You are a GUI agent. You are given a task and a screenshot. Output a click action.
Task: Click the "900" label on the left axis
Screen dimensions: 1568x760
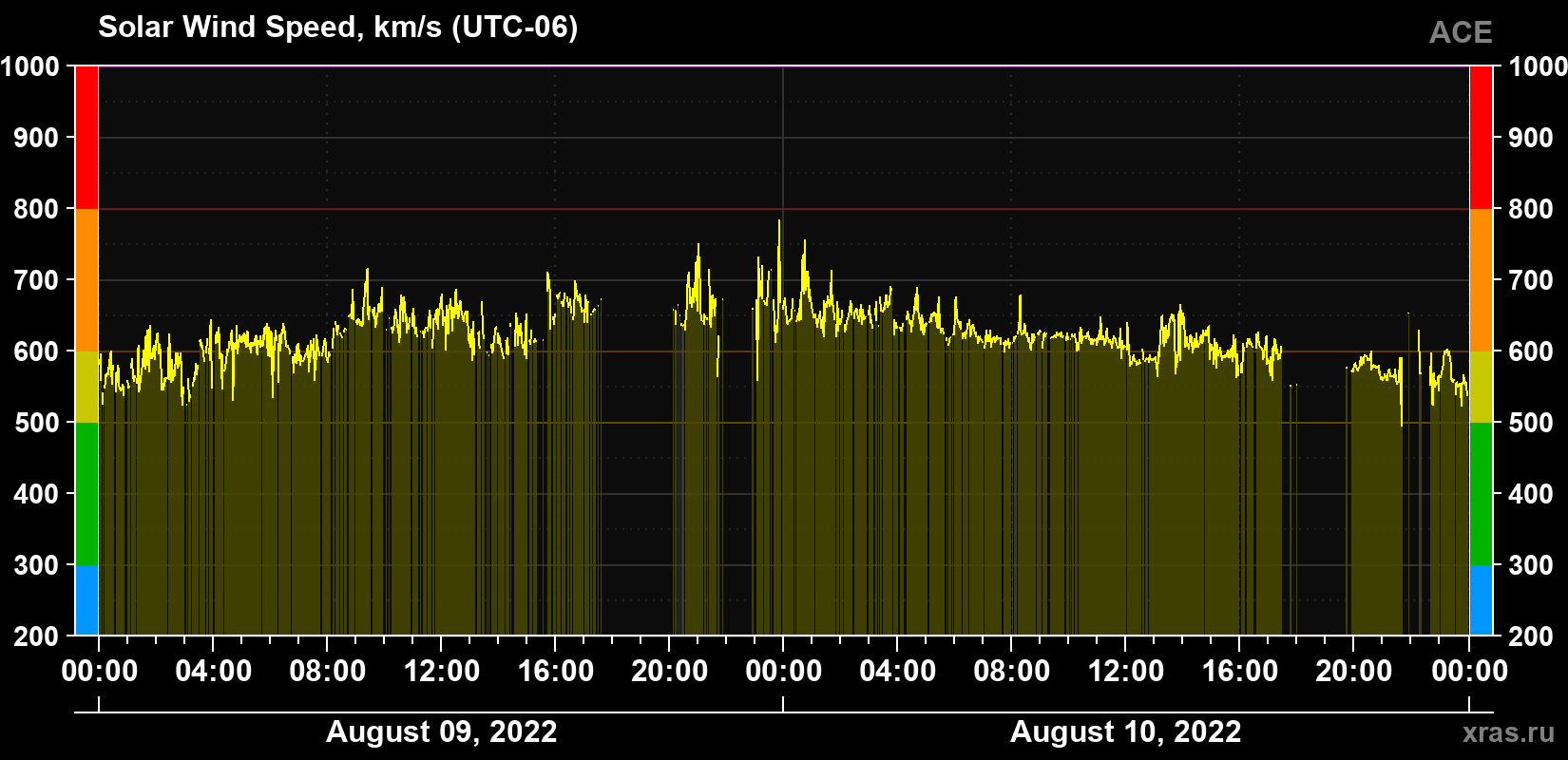tap(36, 138)
